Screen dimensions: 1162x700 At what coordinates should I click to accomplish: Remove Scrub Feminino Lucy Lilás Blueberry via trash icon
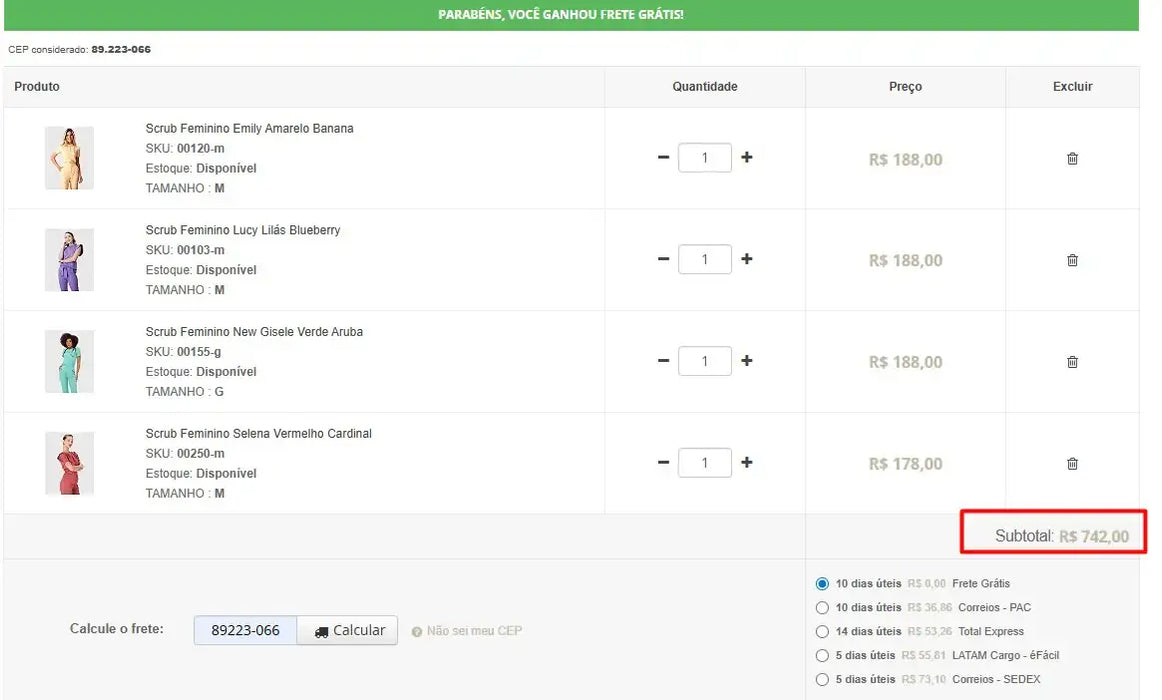[1072, 260]
